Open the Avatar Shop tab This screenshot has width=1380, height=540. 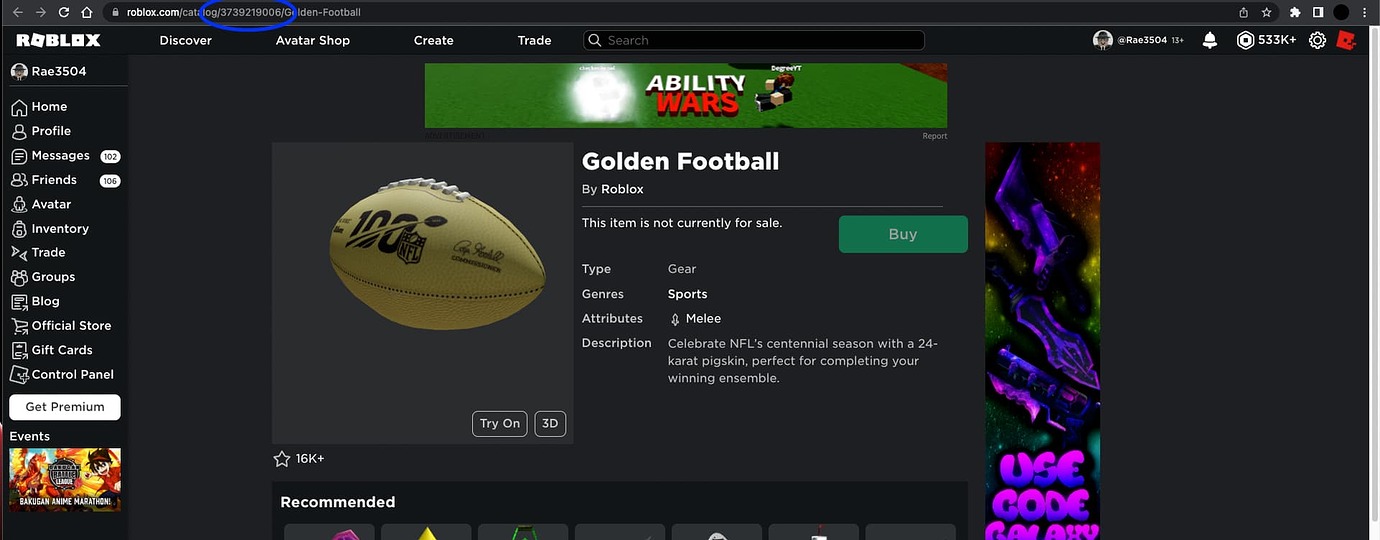pyautogui.click(x=313, y=40)
